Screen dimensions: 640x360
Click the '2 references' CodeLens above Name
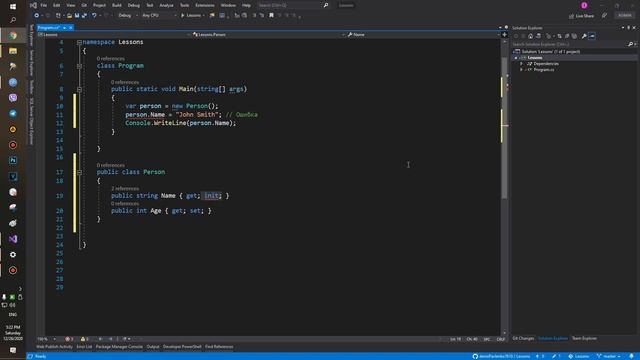[x=125, y=189]
